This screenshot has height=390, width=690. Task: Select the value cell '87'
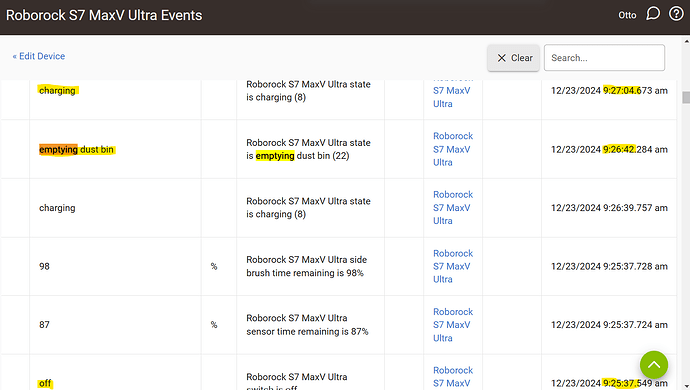44,325
